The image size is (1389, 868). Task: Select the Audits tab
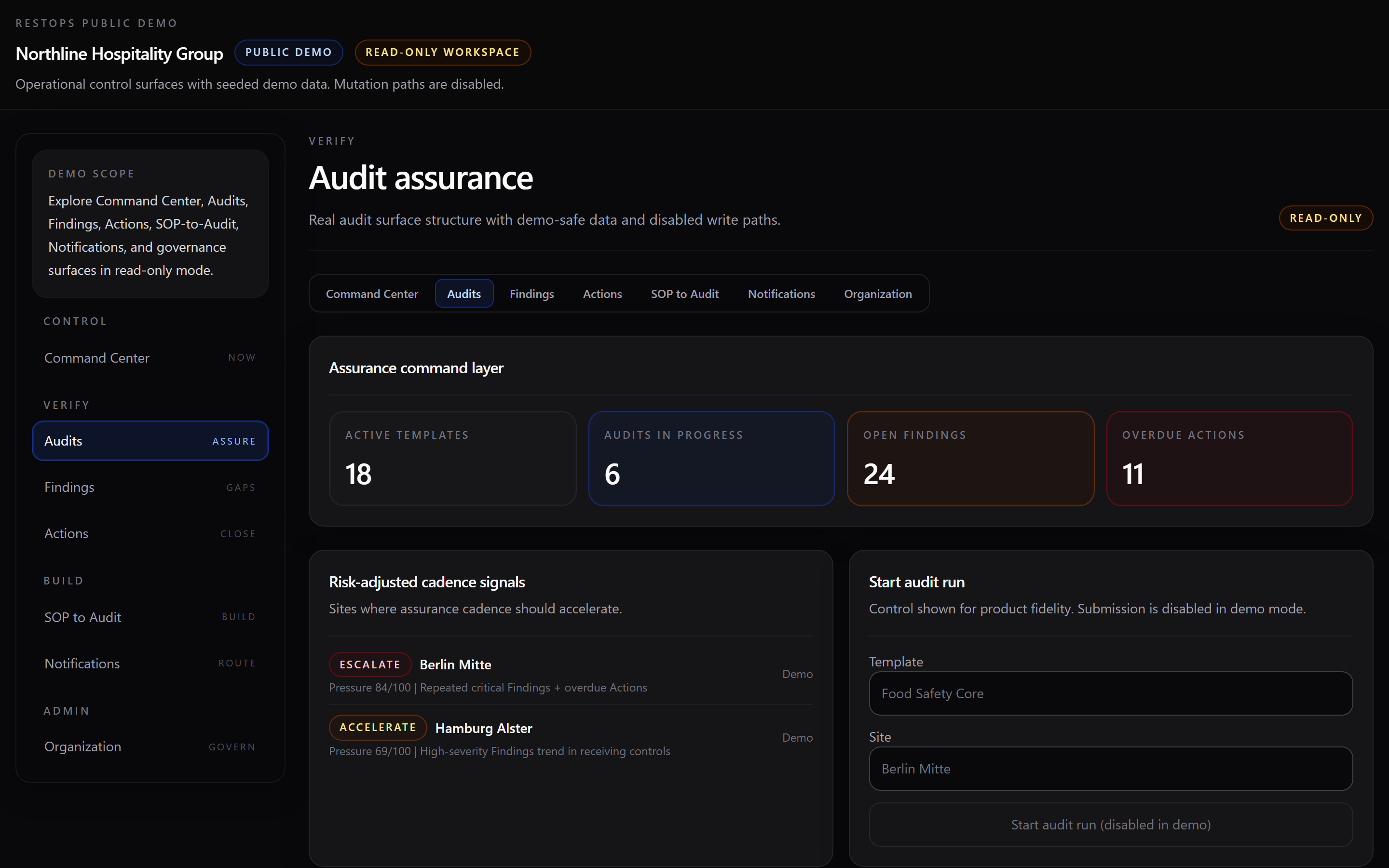pos(464,294)
